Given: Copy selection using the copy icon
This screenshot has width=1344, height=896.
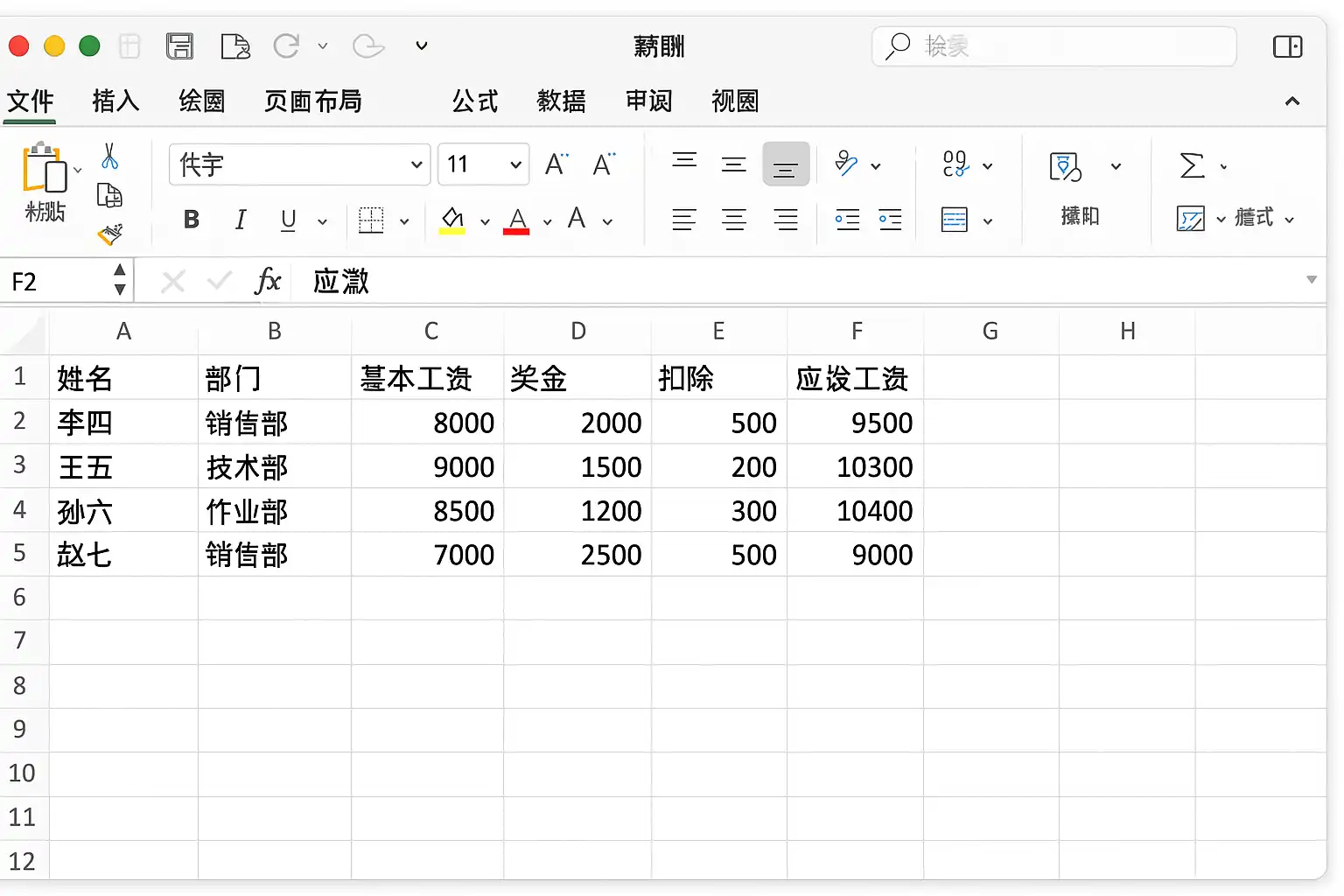Looking at the screenshot, I should coord(109,195).
